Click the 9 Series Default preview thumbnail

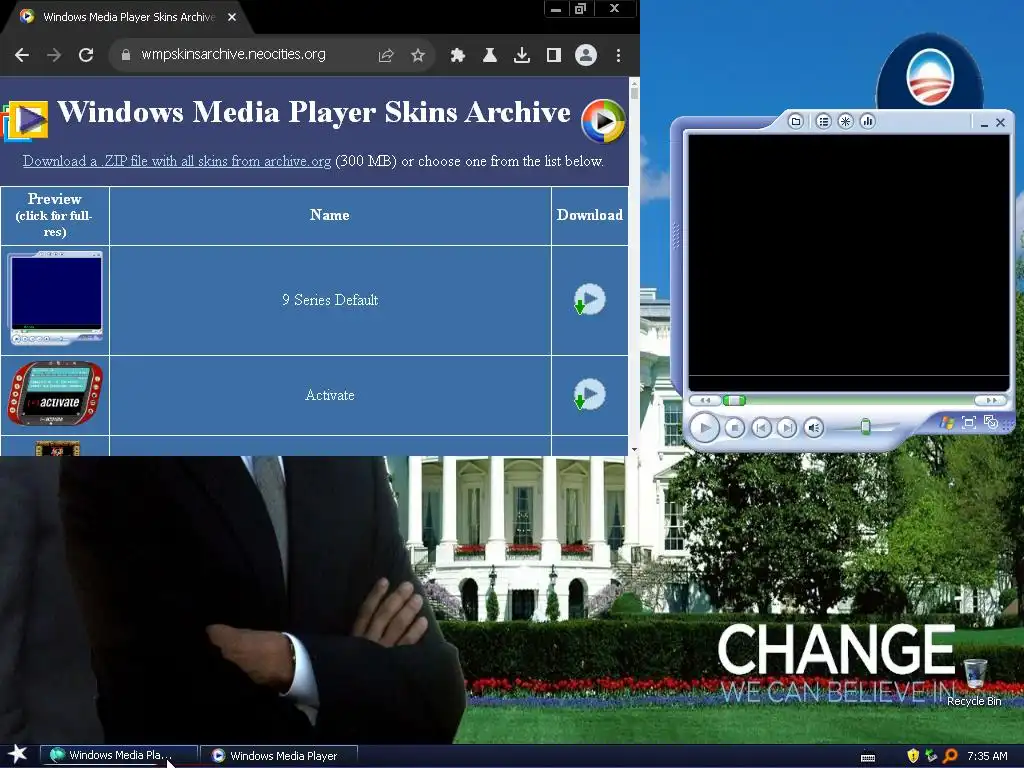click(56, 298)
